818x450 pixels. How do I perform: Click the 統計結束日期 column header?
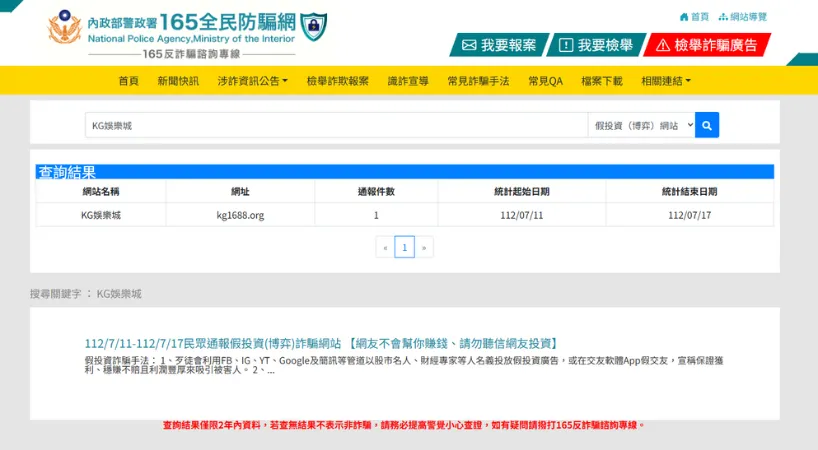pos(690,191)
